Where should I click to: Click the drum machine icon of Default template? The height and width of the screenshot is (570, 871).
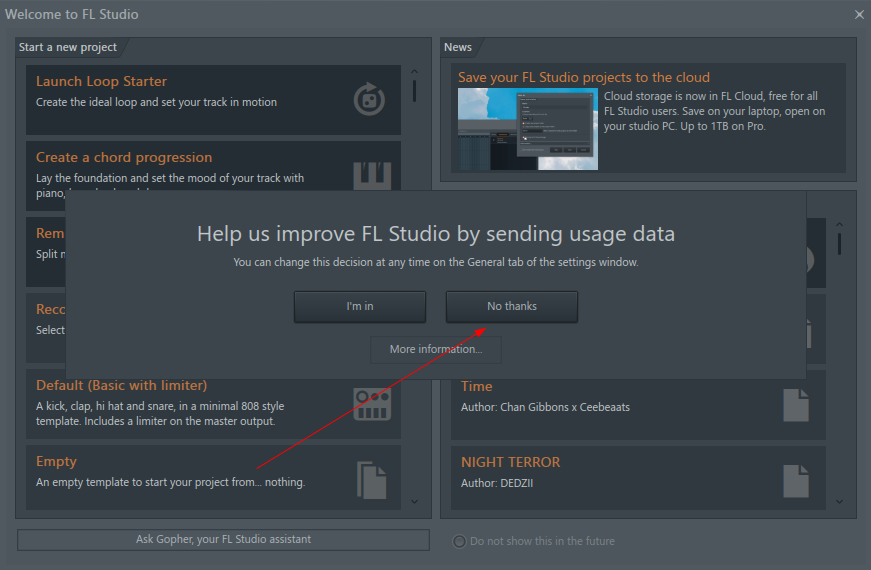click(372, 404)
